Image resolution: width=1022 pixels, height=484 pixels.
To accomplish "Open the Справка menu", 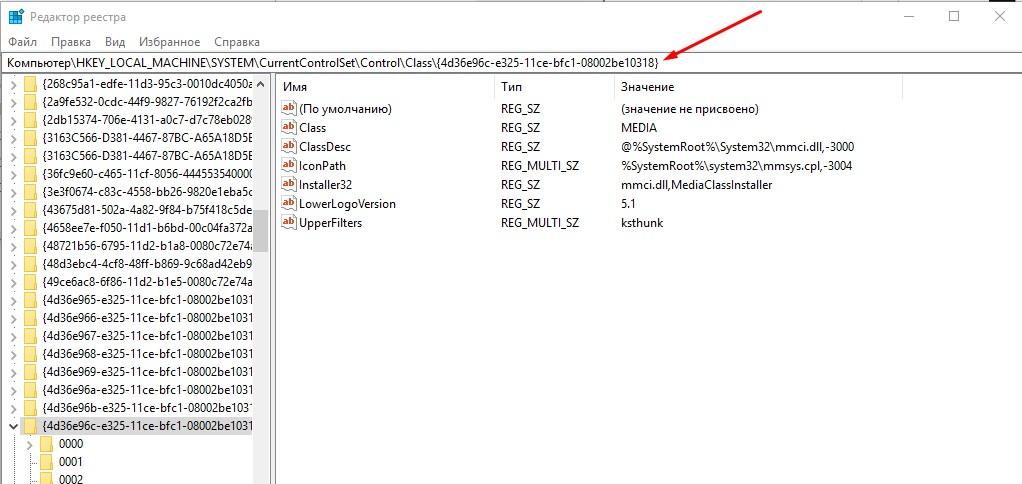I will pos(237,42).
